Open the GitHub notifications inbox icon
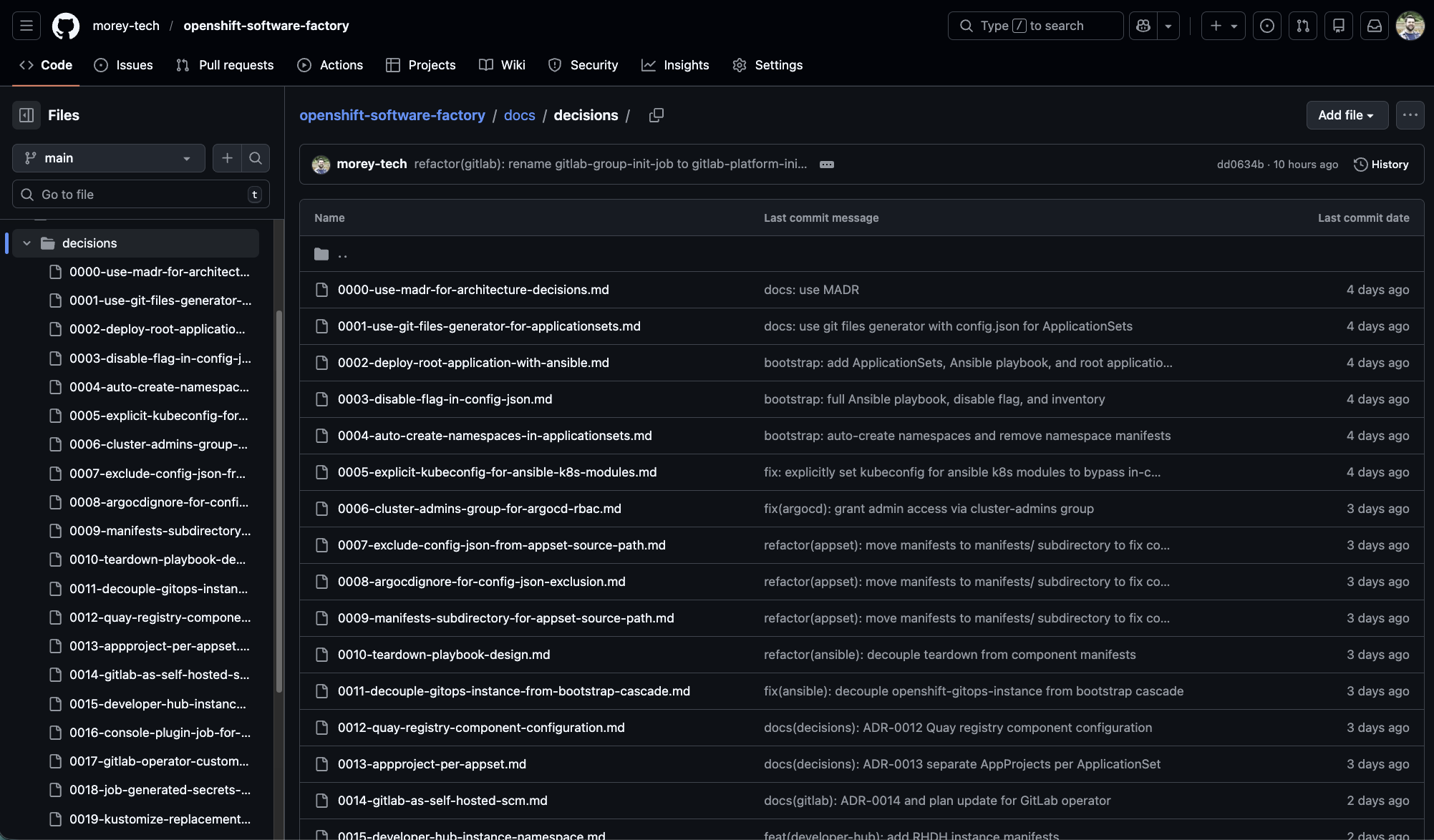This screenshot has height=840, width=1434. pyautogui.click(x=1374, y=25)
